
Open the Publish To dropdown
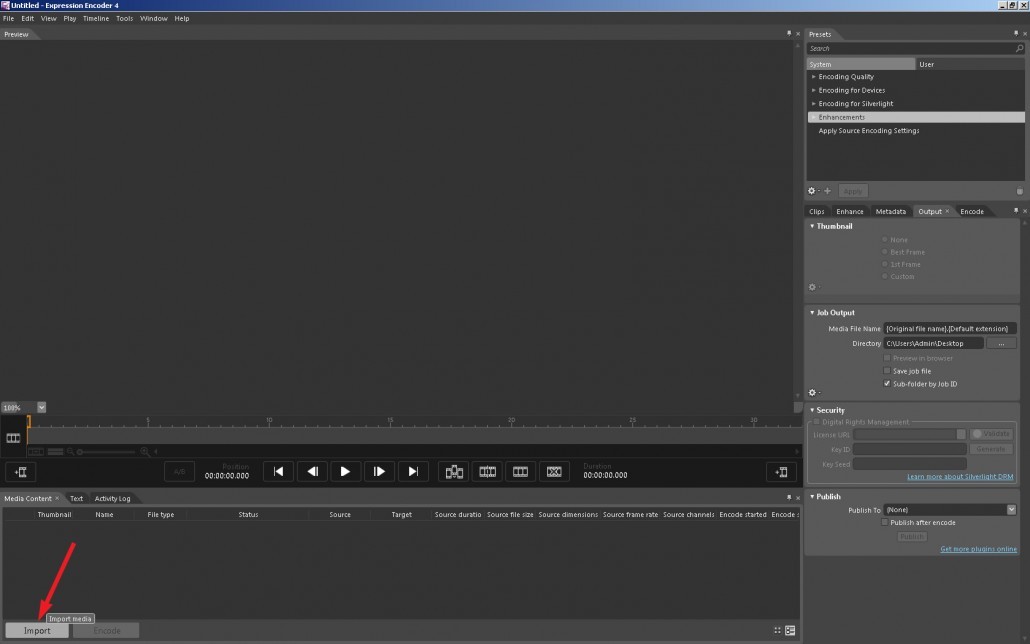pyautogui.click(x=1011, y=509)
